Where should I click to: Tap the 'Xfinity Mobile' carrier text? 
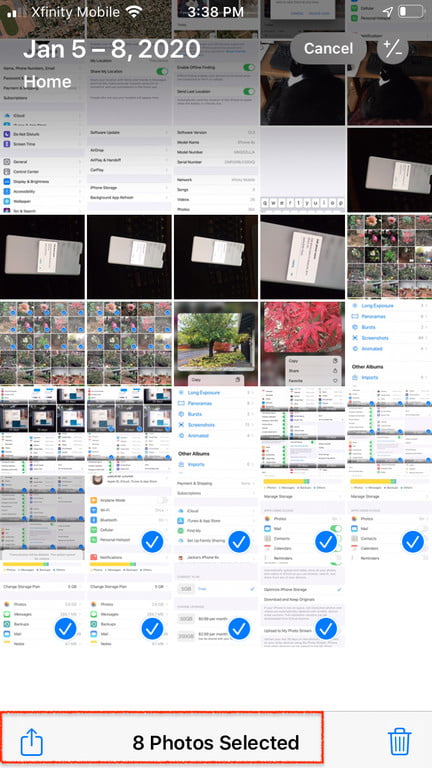[75, 12]
